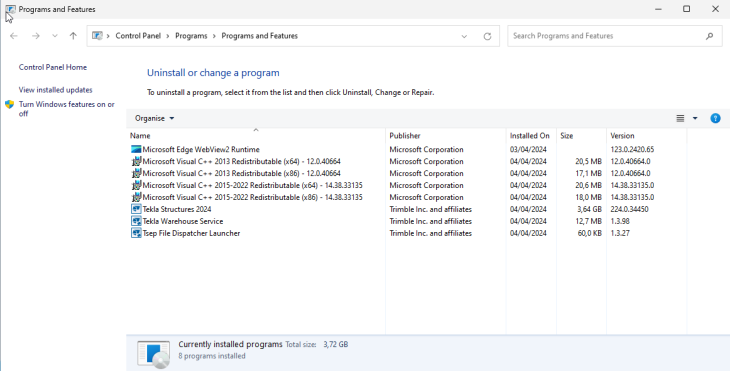This screenshot has width=730, height=371.
Task: Sort by the Name column header
Action: coord(256,135)
